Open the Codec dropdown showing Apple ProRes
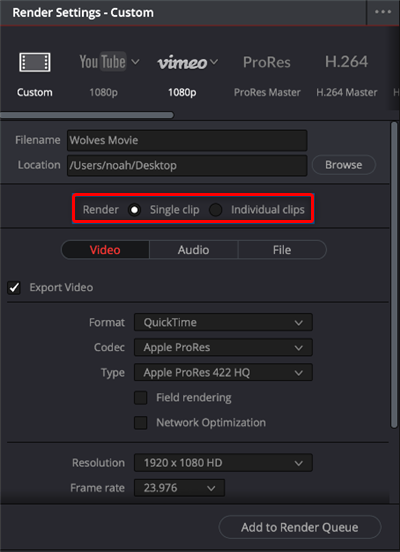 (x=223, y=347)
